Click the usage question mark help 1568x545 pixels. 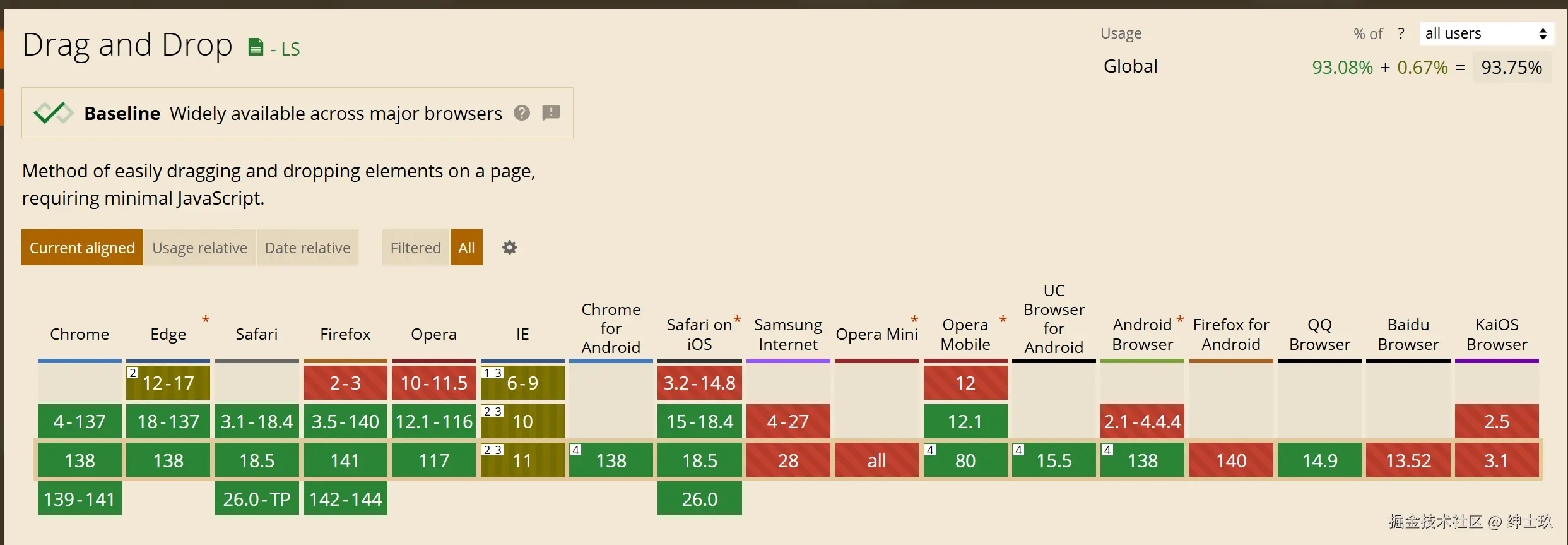click(1401, 33)
